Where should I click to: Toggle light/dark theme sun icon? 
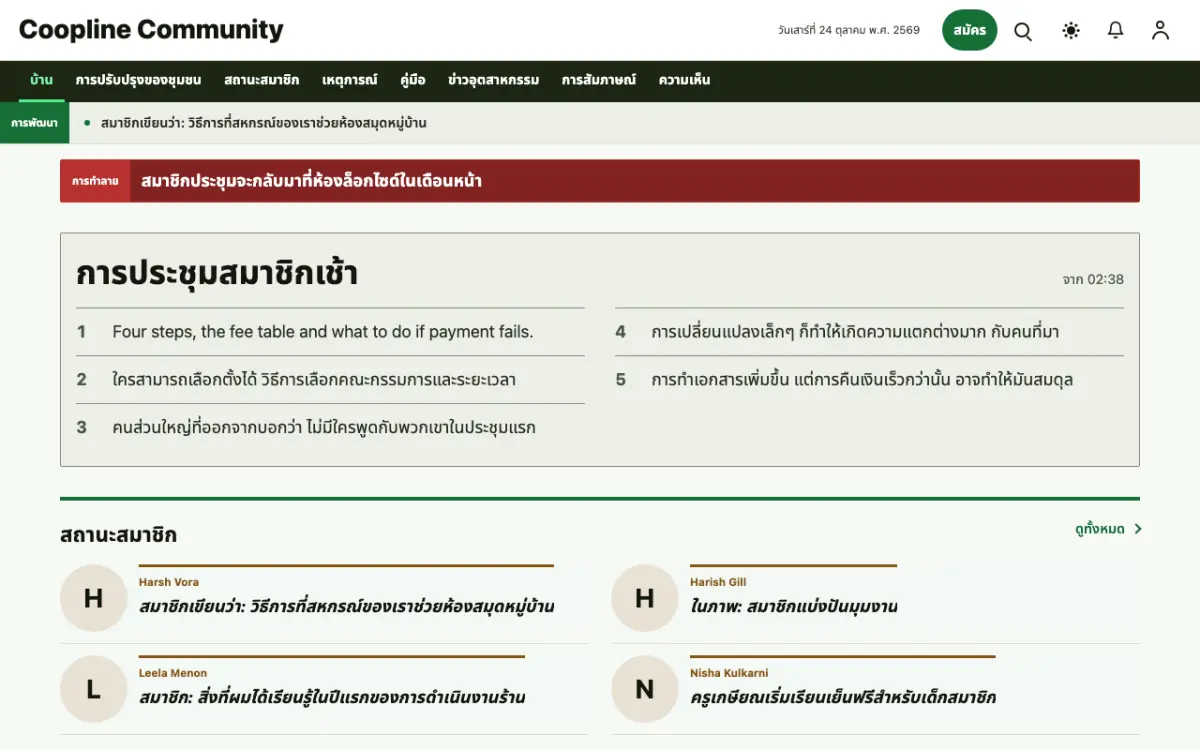point(1071,31)
